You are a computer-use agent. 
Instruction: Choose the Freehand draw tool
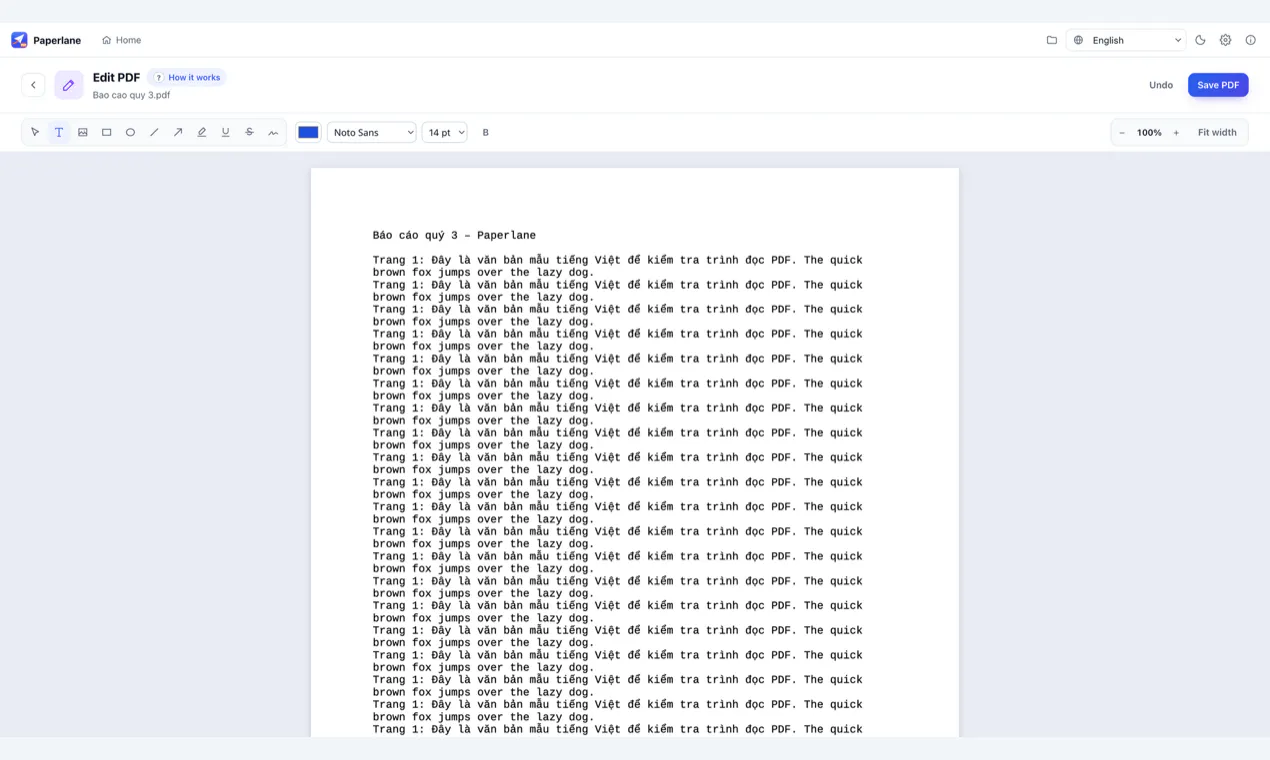pyautogui.click(x=273, y=132)
